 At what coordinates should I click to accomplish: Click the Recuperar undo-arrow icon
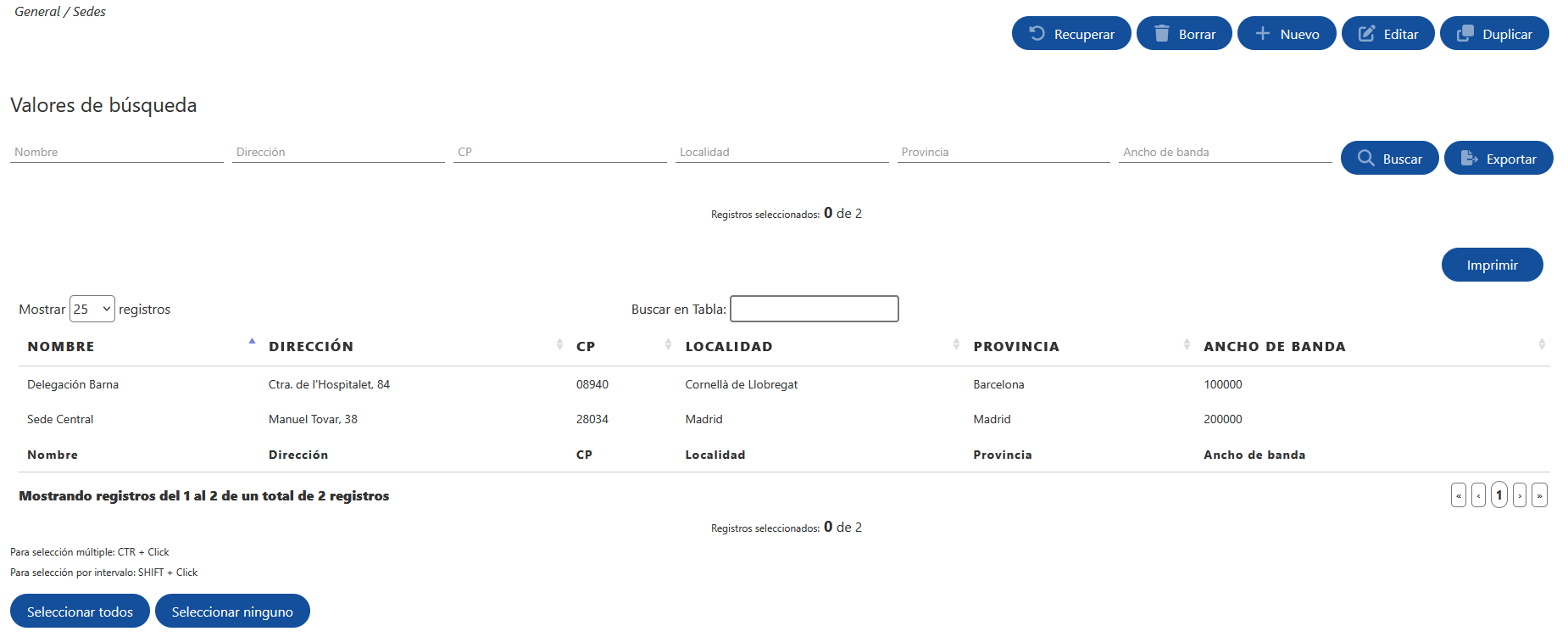pos(1037,33)
